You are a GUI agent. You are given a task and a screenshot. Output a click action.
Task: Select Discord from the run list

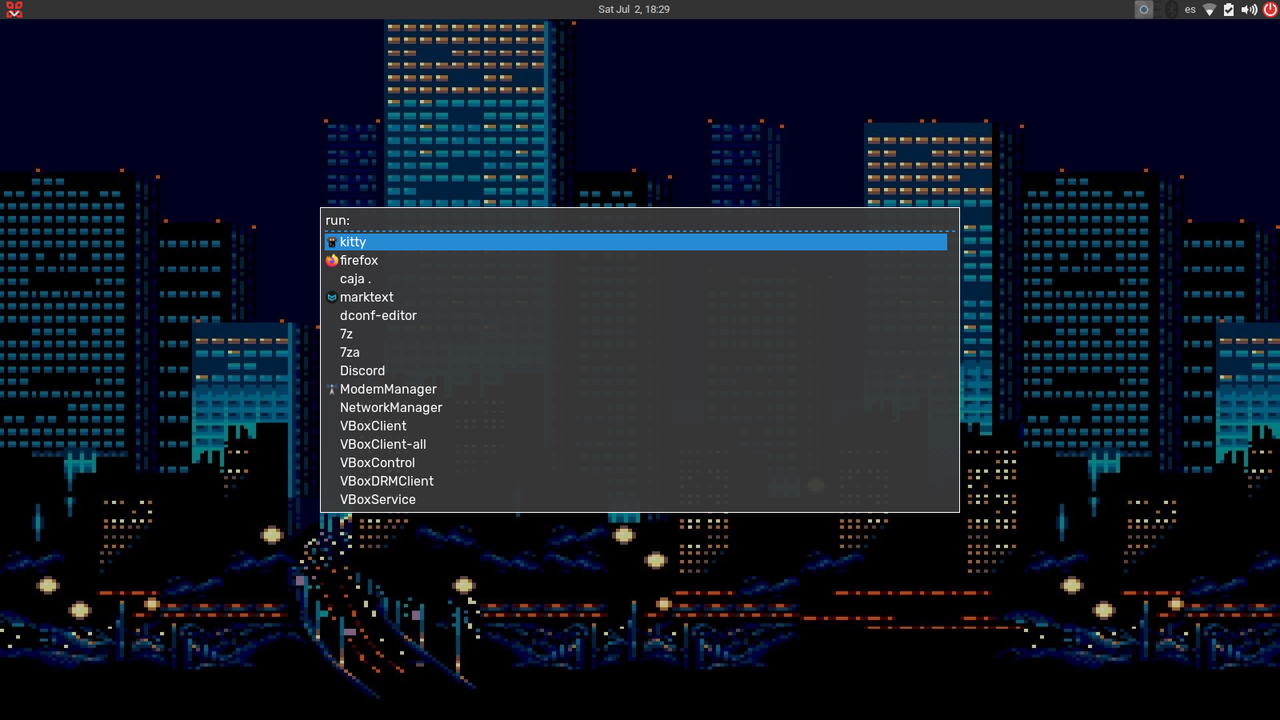tap(362, 370)
